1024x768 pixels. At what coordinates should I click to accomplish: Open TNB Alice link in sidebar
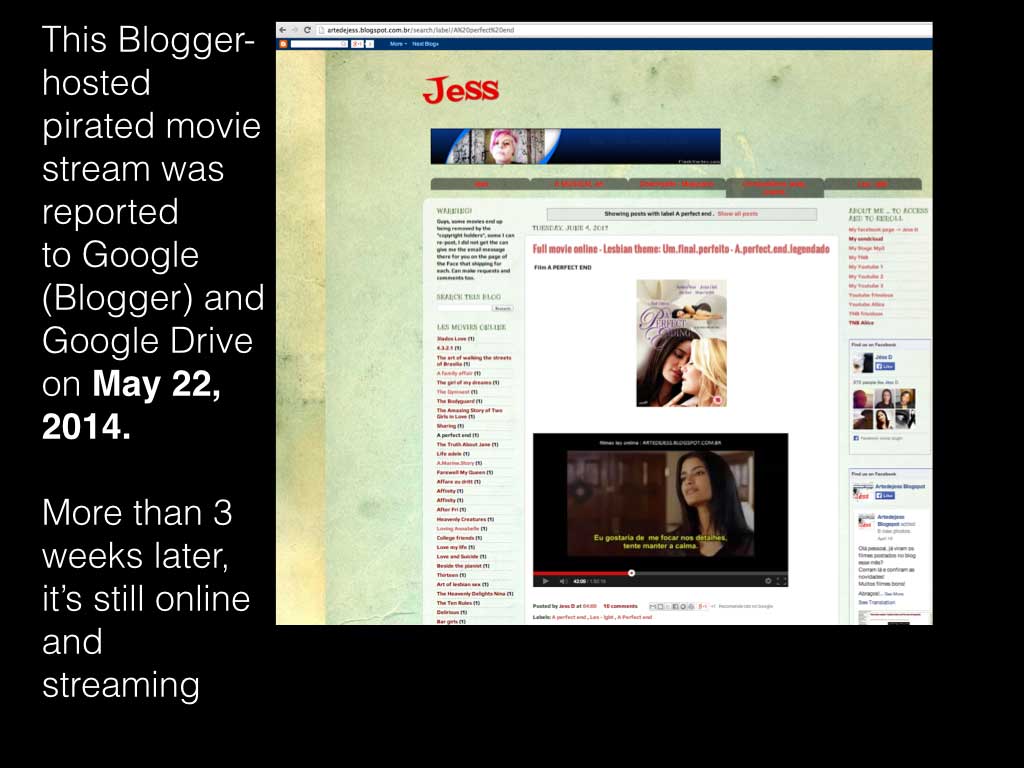click(861, 323)
